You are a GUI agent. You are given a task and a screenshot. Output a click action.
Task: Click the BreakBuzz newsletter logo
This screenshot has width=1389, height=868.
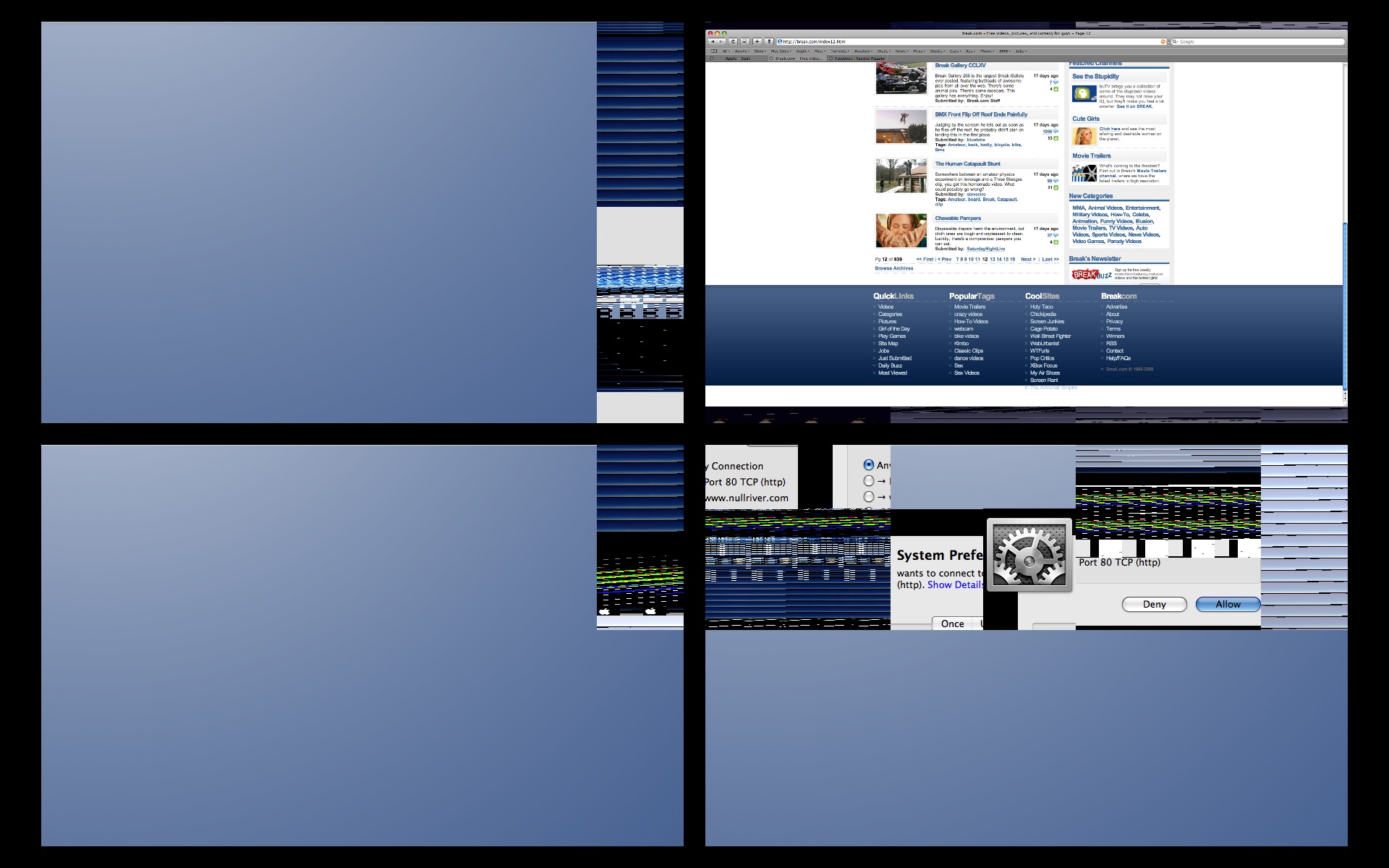[1092, 275]
